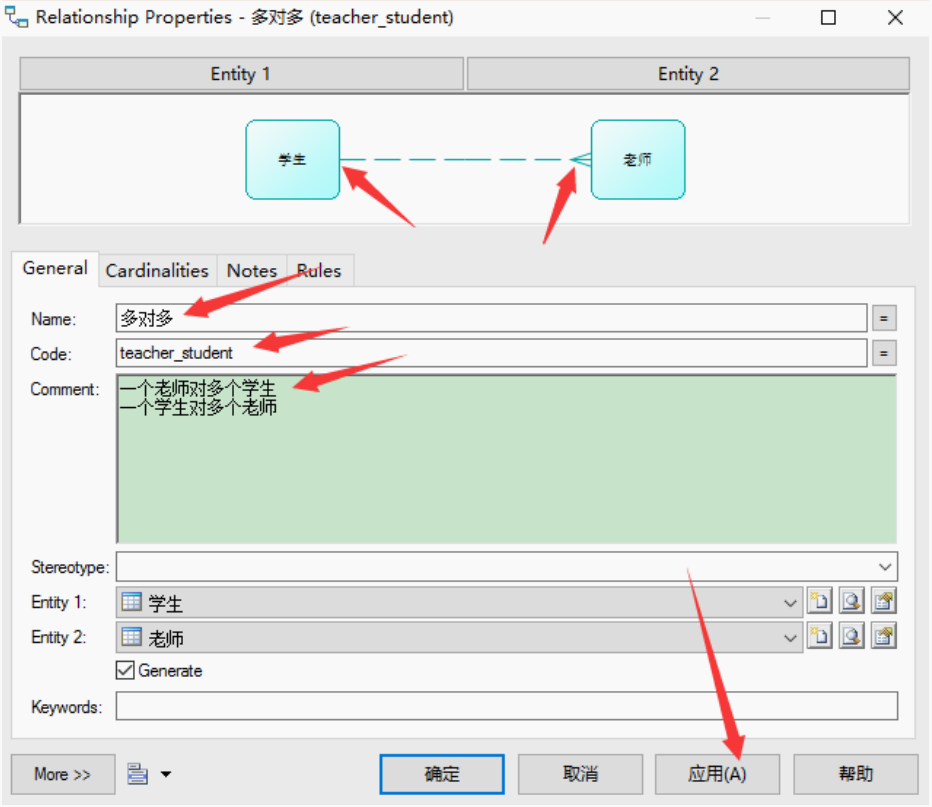The height and width of the screenshot is (807, 932).
Task: Click the relationship icon in title bar
Action: [x=16, y=17]
